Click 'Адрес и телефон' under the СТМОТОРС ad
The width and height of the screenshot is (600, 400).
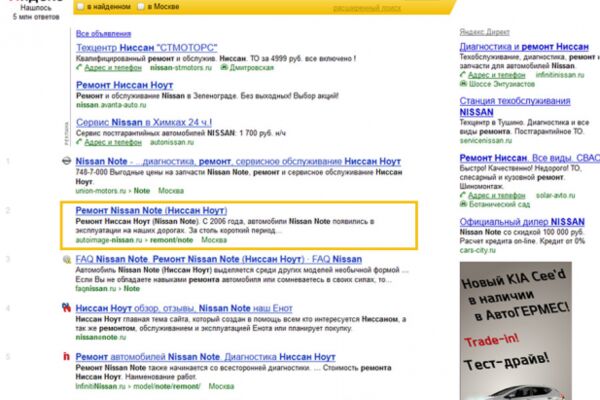pyautogui.click(x=113, y=68)
